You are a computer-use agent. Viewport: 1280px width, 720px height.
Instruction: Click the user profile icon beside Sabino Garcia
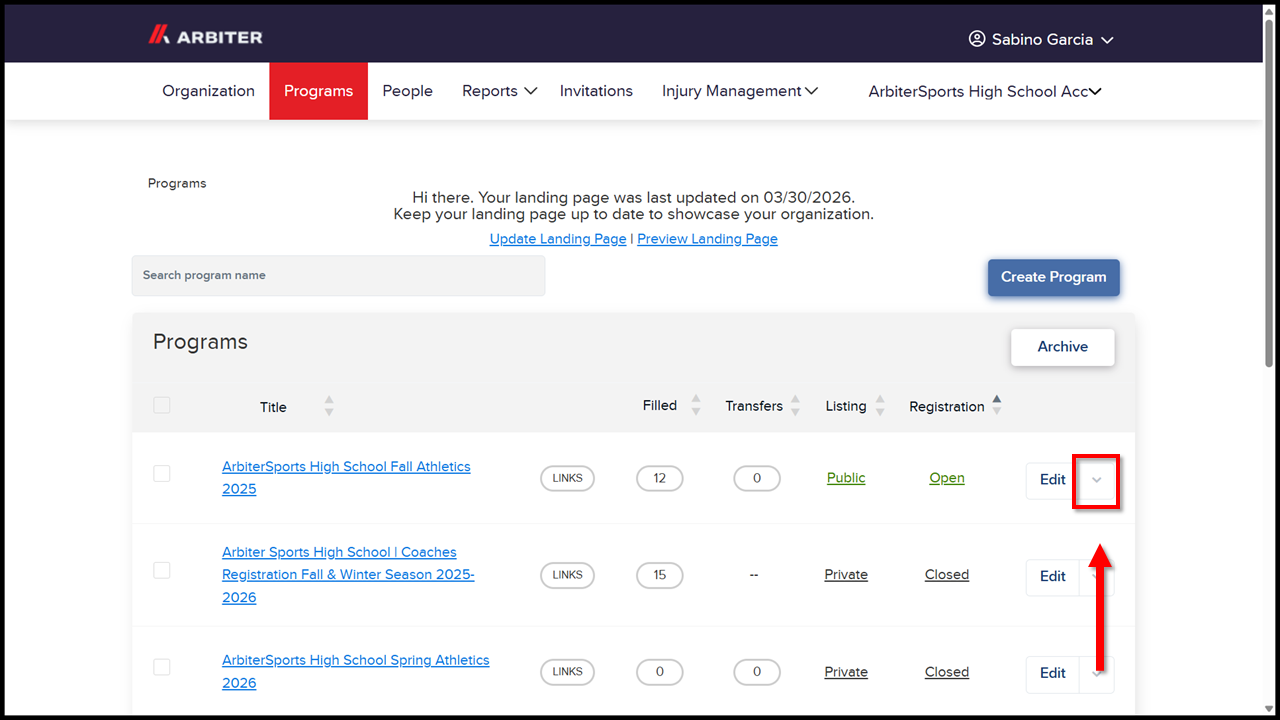(x=977, y=39)
